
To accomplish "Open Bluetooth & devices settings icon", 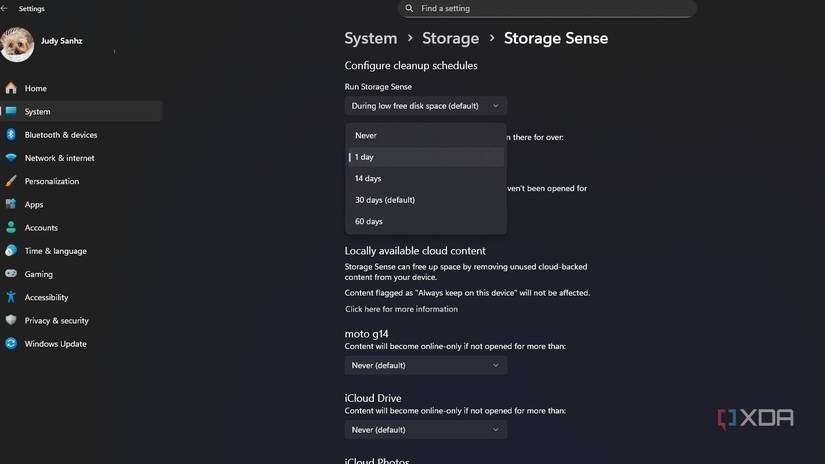I will [11, 135].
